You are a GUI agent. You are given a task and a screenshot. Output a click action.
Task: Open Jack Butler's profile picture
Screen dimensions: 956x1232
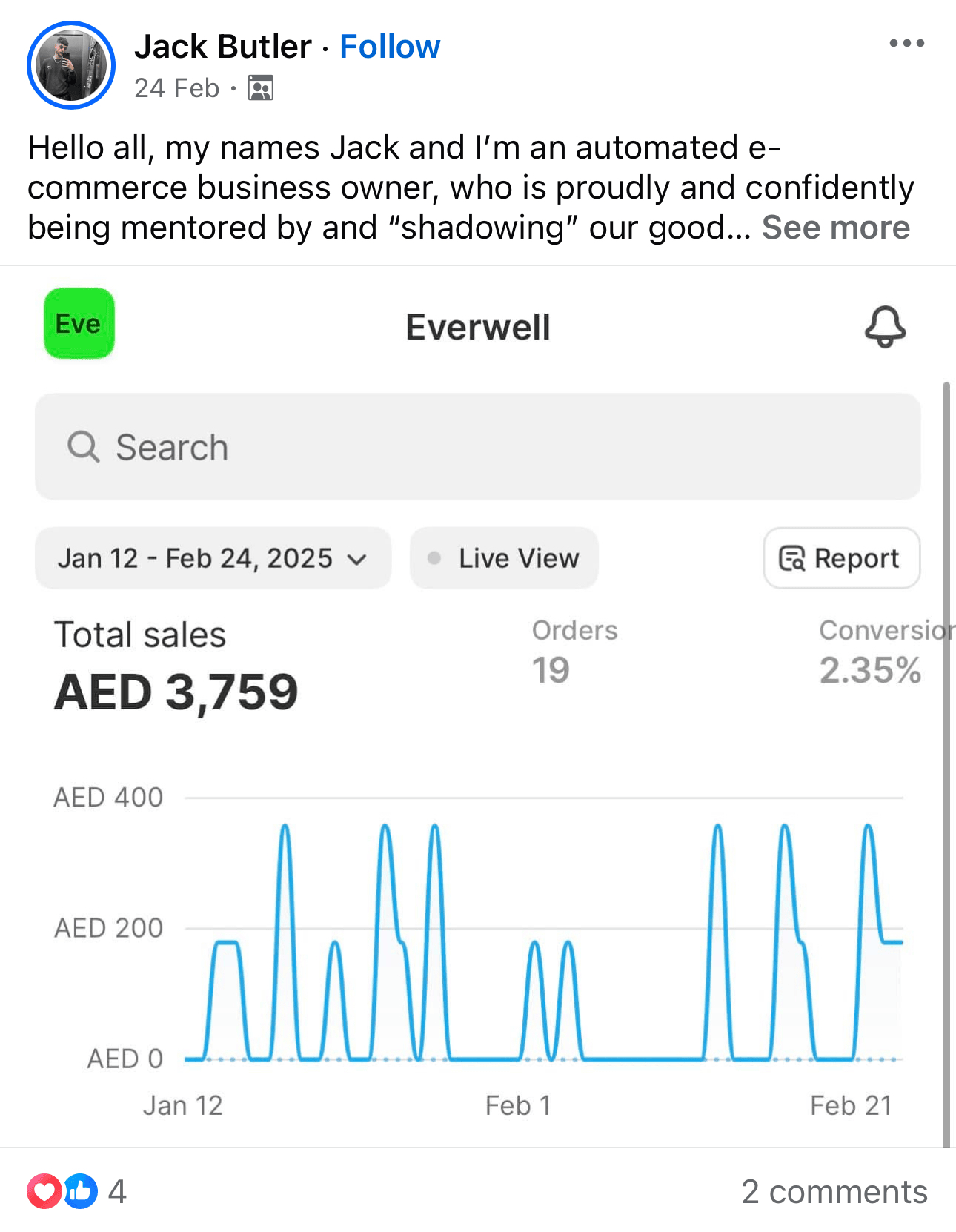pos(70,65)
